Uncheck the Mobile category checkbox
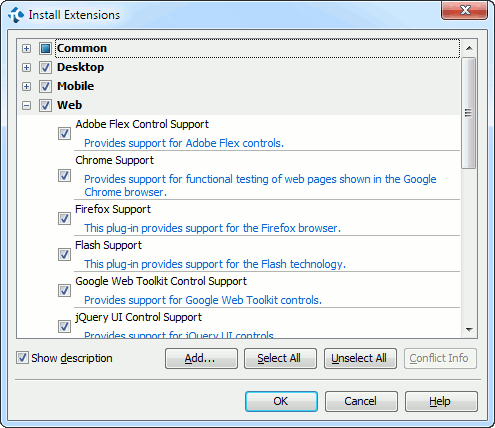Image resolution: width=495 pixels, height=428 pixels. 45,86
